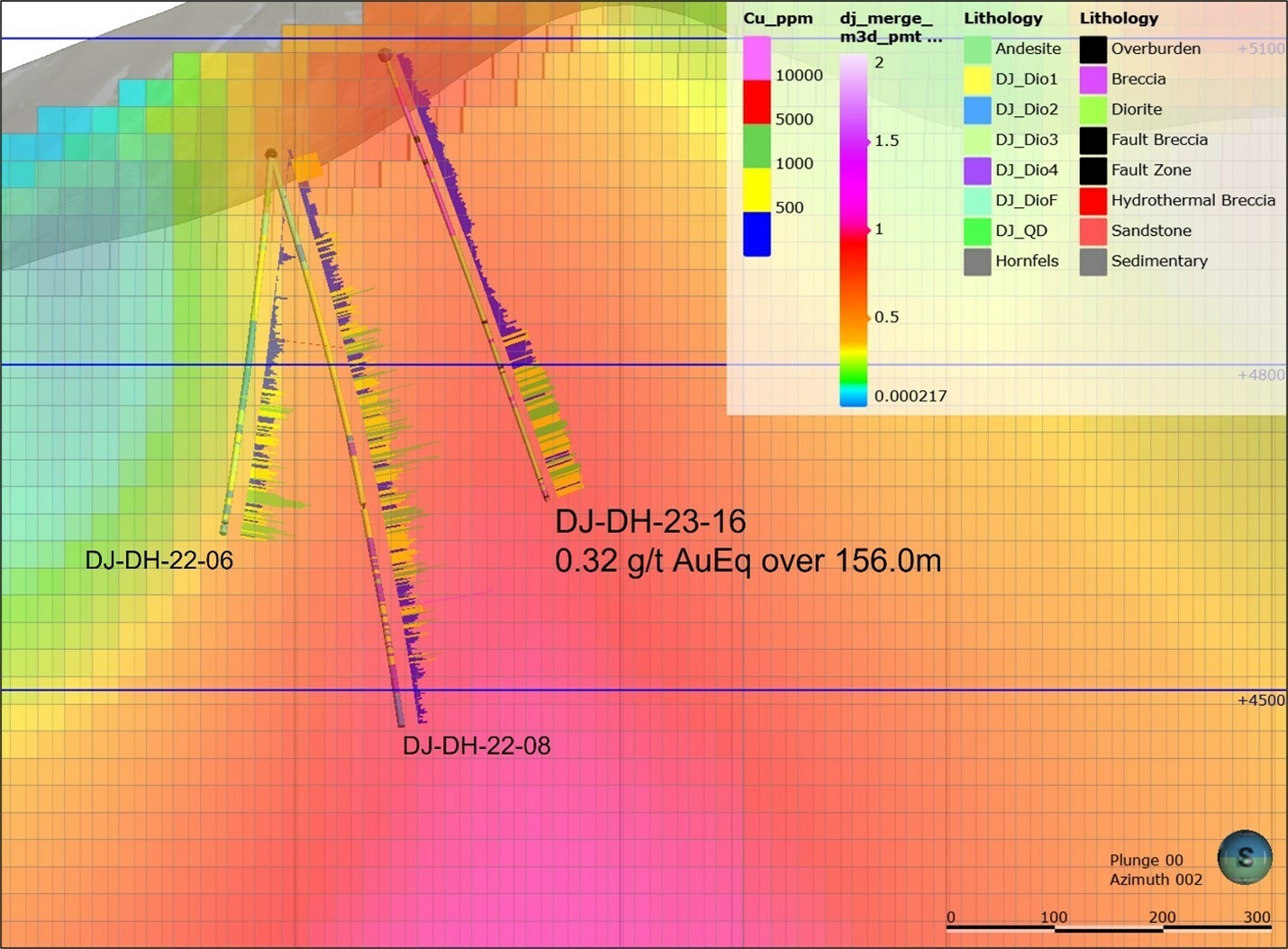This screenshot has width=1288, height=949.
Task: Click the DJ-DH-23-16 drillhole label text
Action: pos(649,521)
